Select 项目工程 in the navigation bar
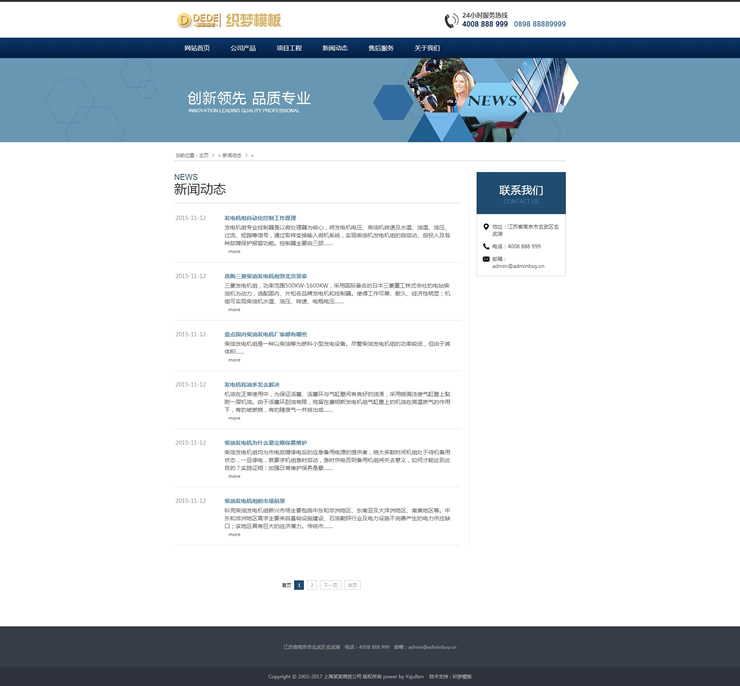 coord(289,48)
